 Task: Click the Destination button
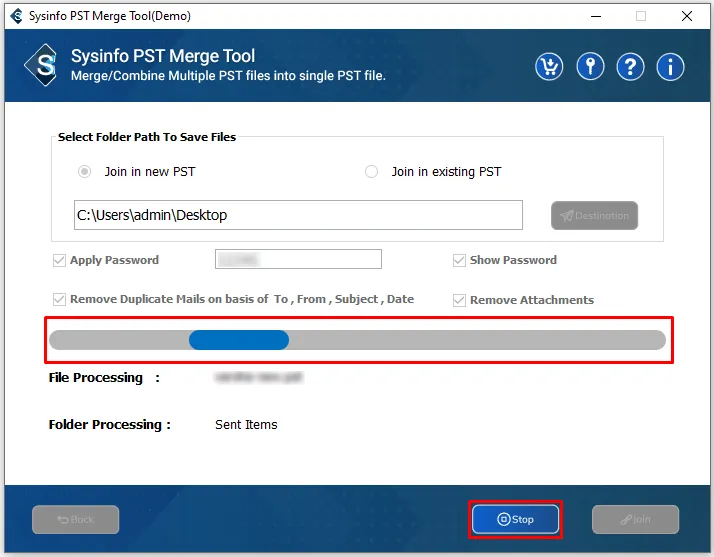(x=594, y=215)
